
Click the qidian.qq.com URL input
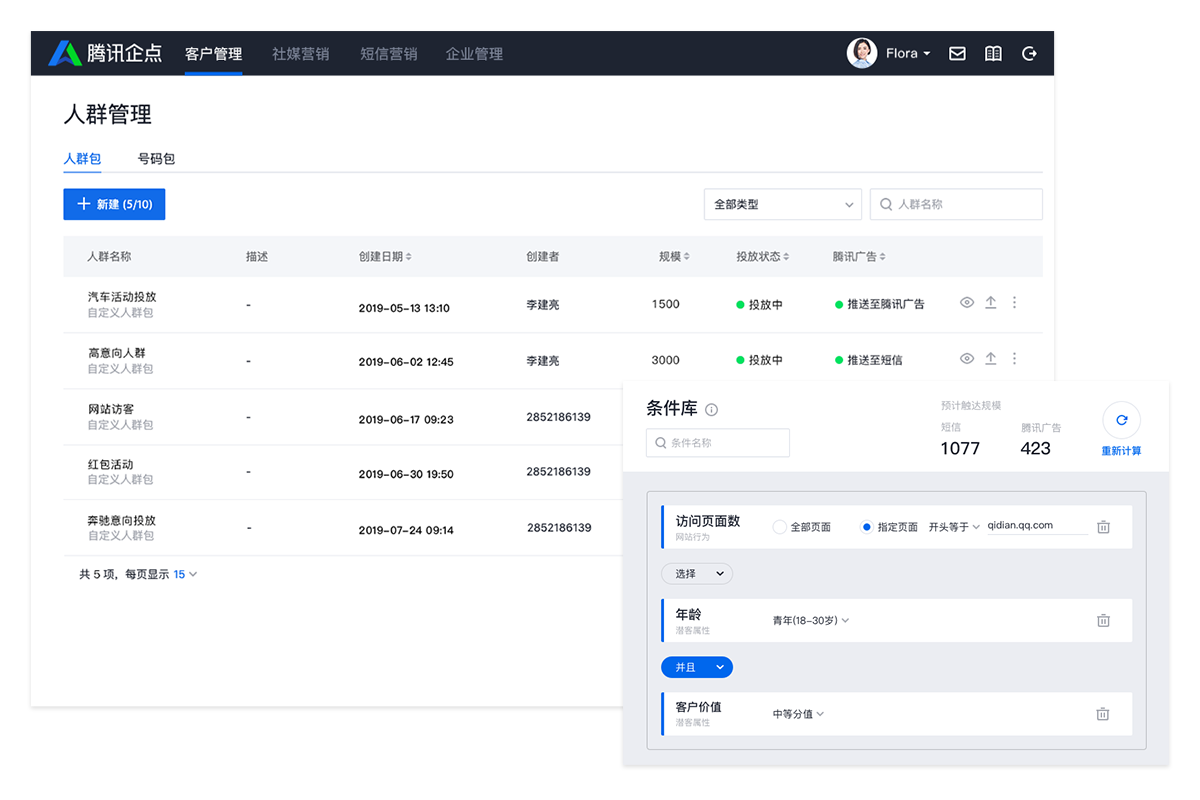pyautogui.click(x=1037, y=526)
